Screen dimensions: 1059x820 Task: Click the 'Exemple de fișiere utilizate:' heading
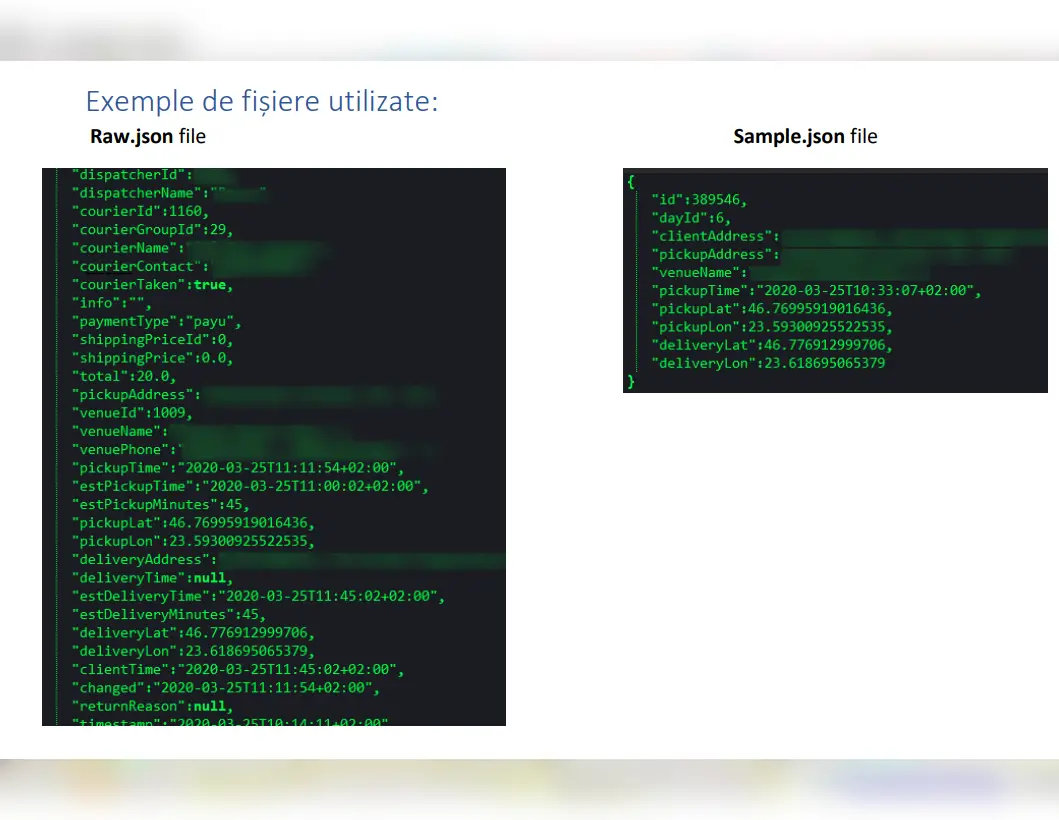point(261,101)
